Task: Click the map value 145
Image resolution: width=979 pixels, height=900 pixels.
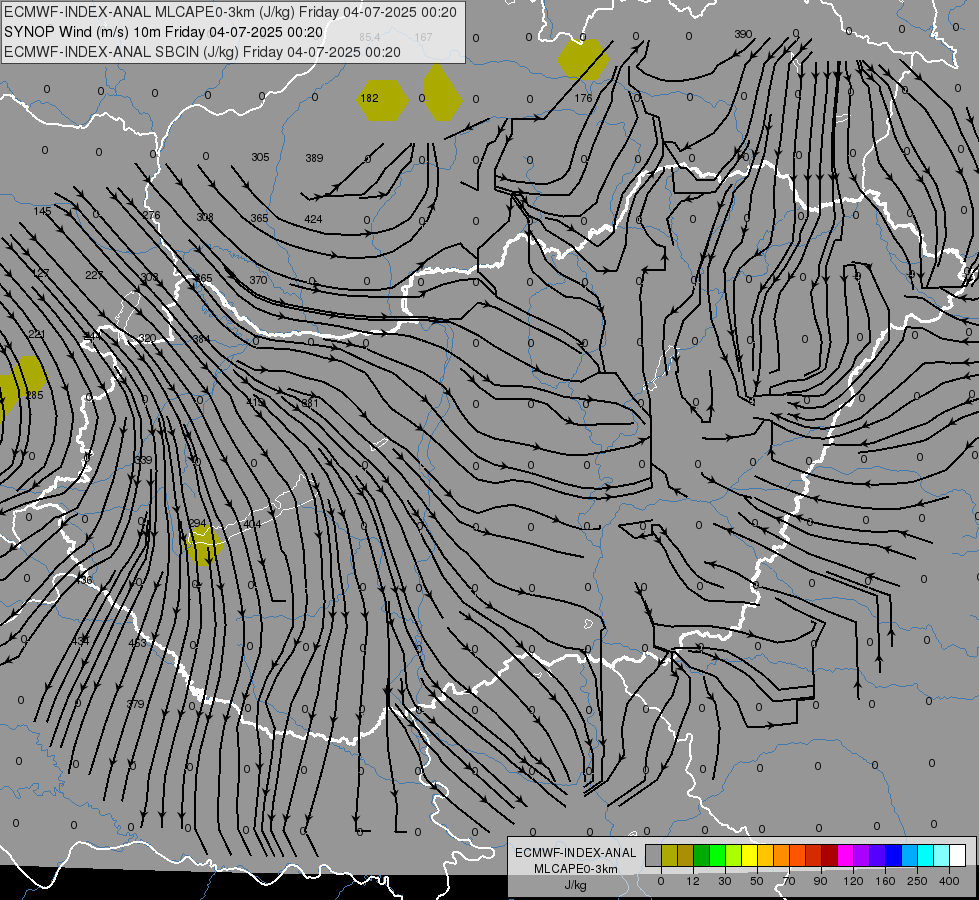Action: (x=42, y=211)
